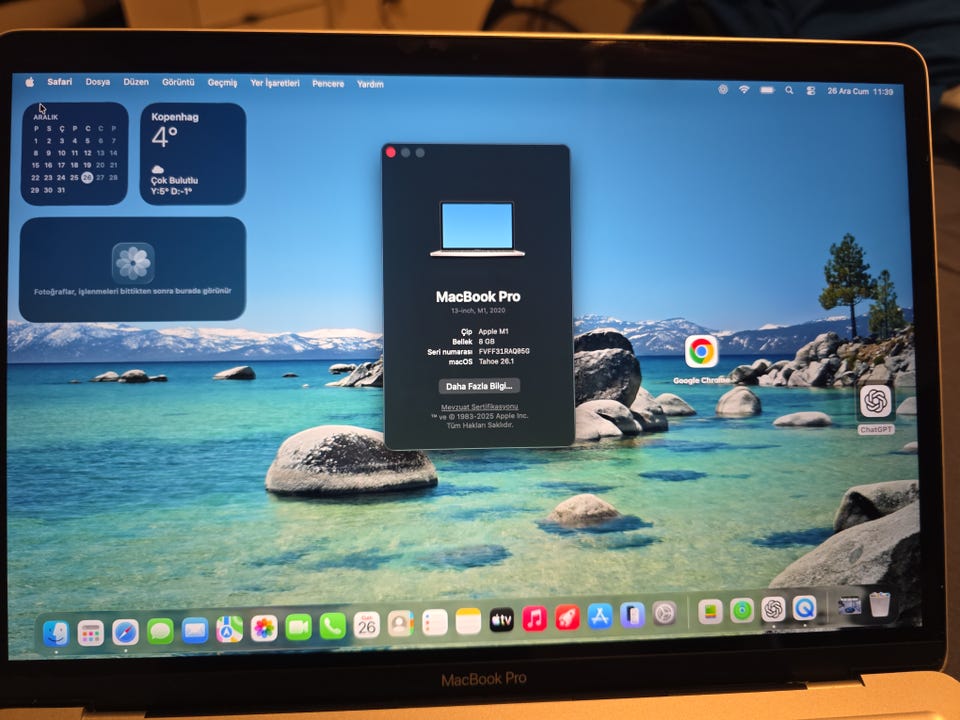Image resolution: width=960 pixels, height=720 pixels.
Task: Open the Düzen menu
Action: tap(136, 81)
